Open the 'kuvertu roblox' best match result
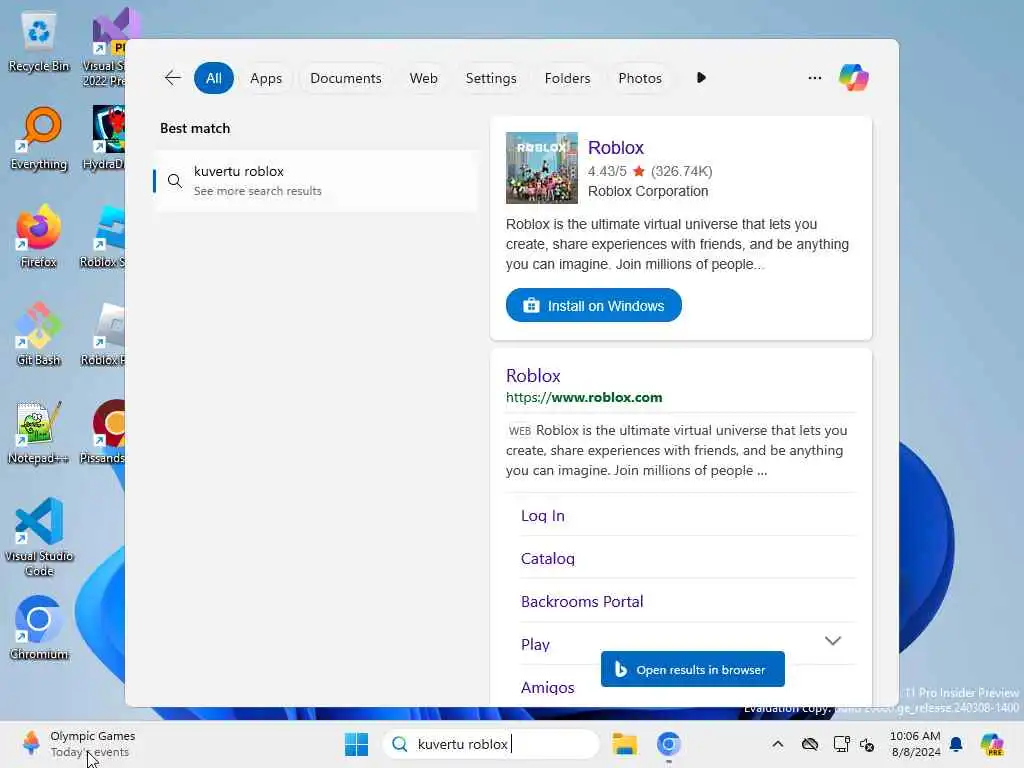This screenshot has height=768, width=1024. 315,181
